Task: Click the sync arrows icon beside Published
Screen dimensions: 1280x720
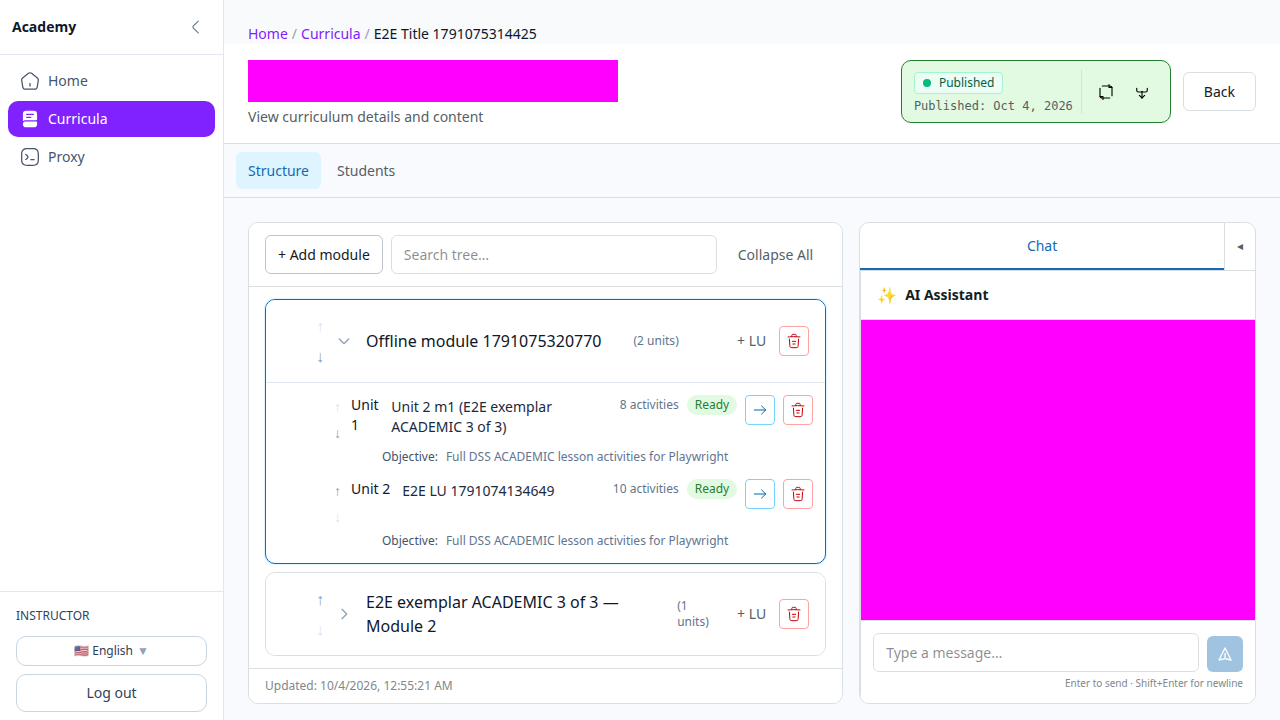Action: coord(1106,92)
